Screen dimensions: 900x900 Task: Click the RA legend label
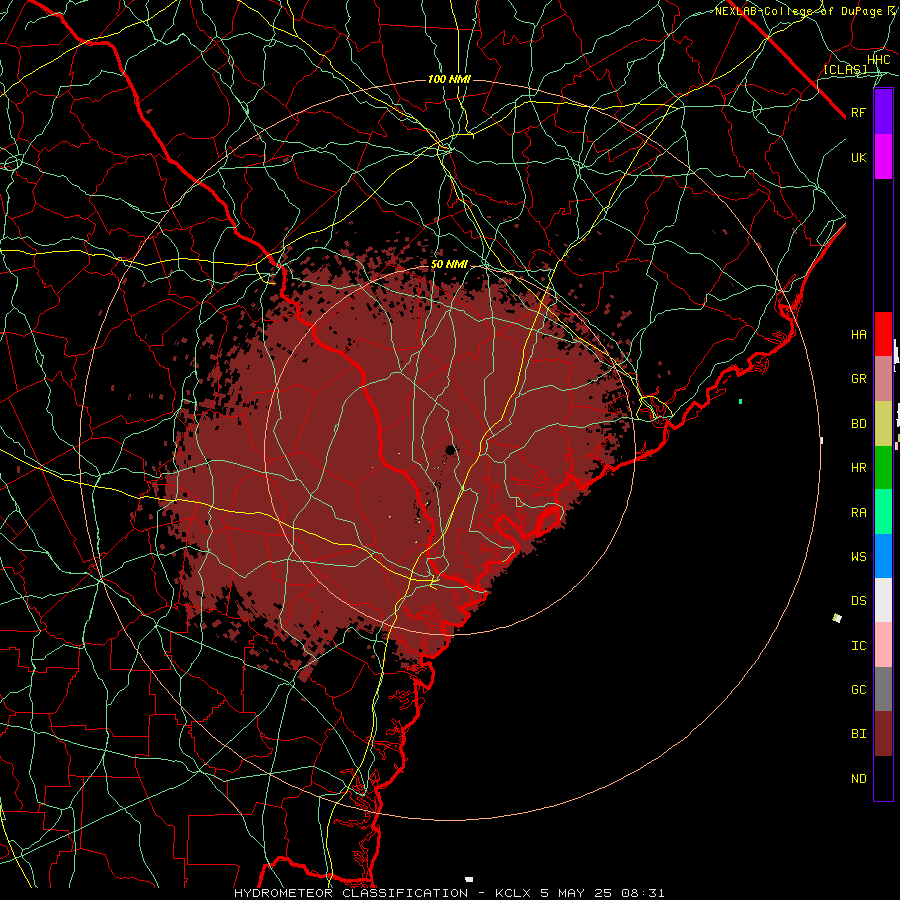[x=859, y=513]
